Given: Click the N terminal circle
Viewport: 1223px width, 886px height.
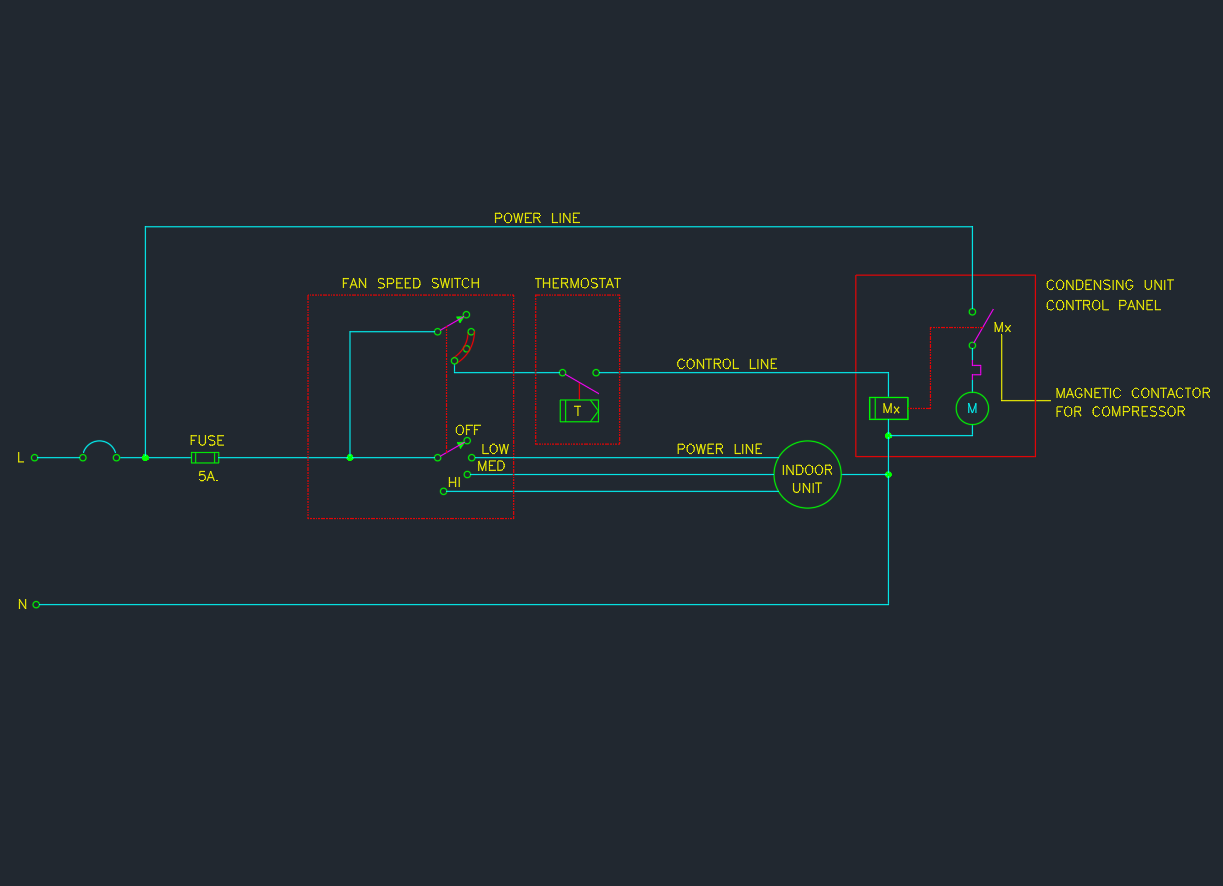Looking at the screenshot, I should [x=36, y=604].
